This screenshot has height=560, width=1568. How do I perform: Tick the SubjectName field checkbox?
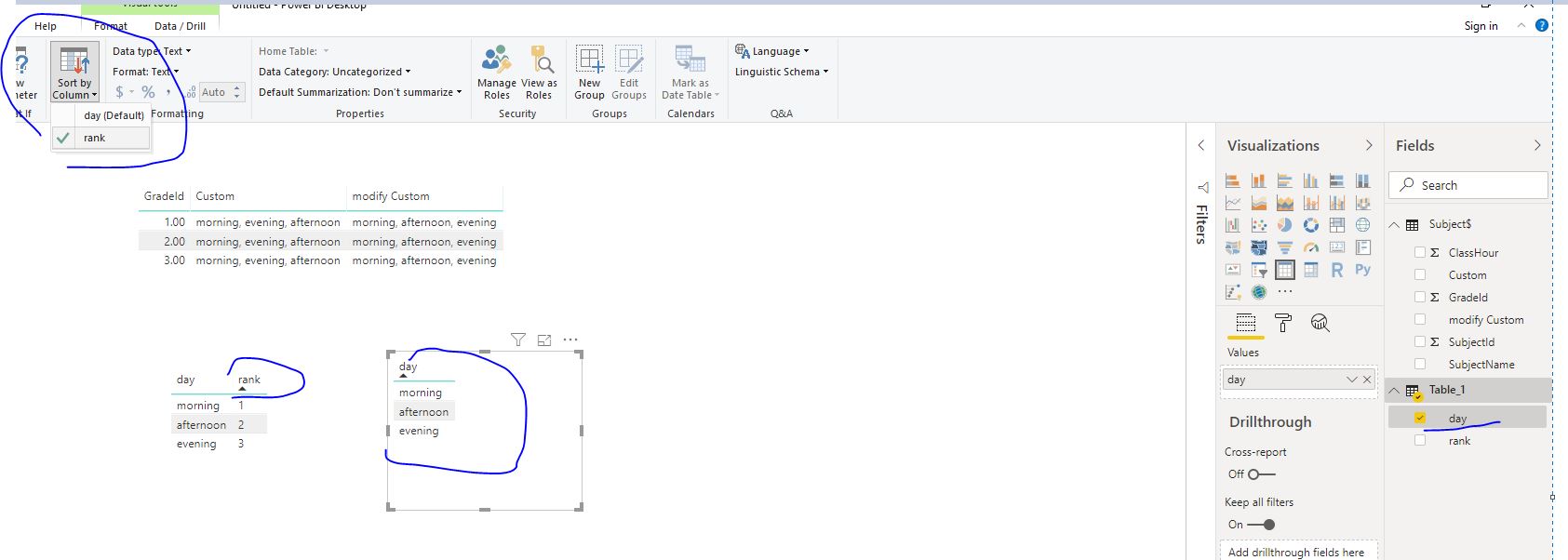pos(1420,364)
